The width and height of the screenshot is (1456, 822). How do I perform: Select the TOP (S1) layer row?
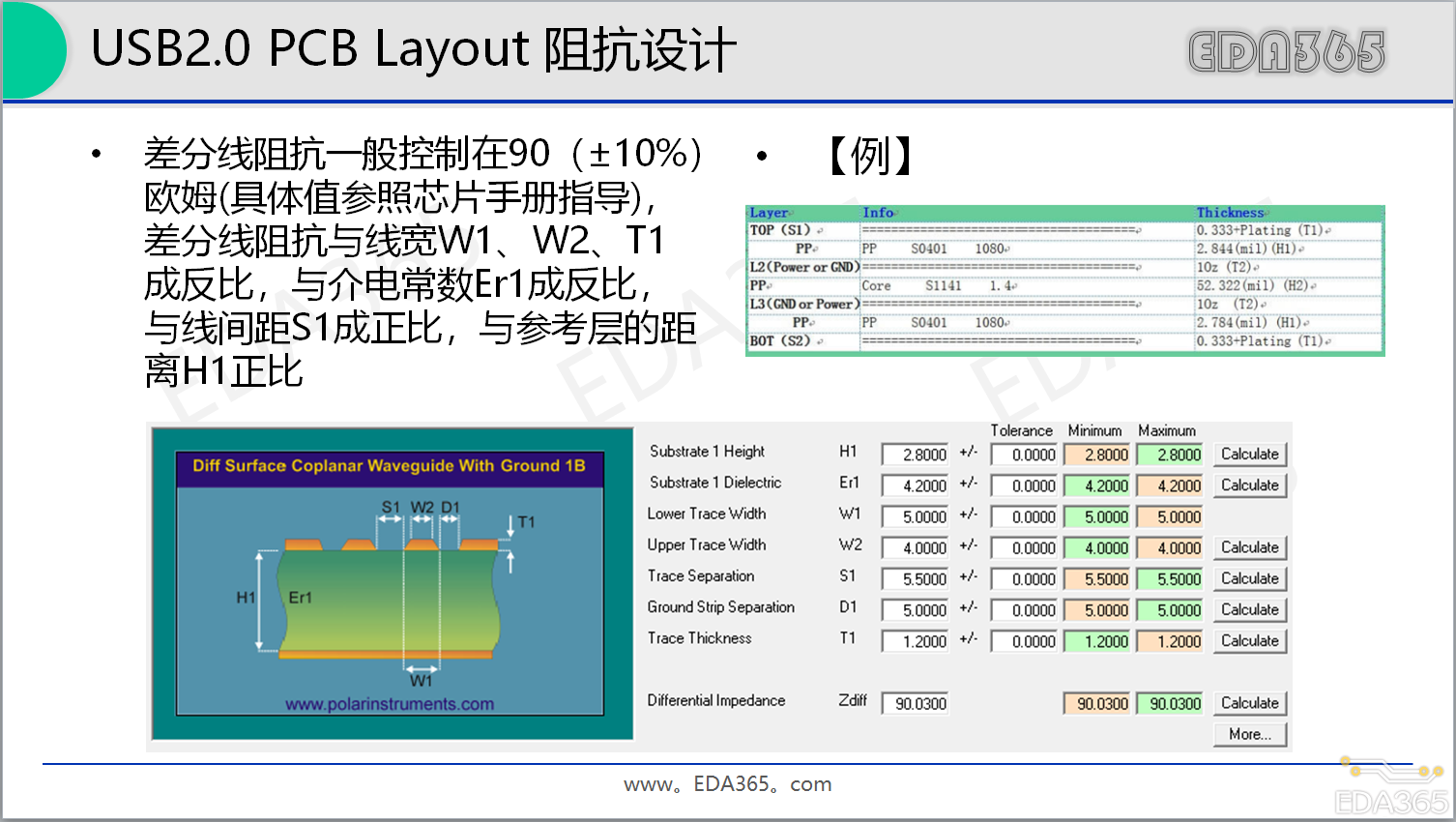click(1064, 230)
